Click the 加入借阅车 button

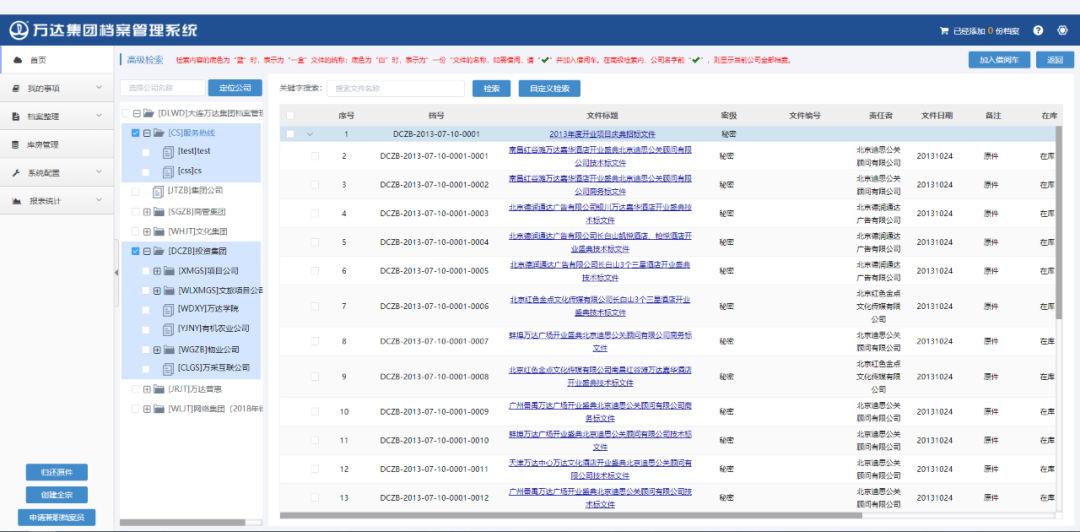pos(999,60)
